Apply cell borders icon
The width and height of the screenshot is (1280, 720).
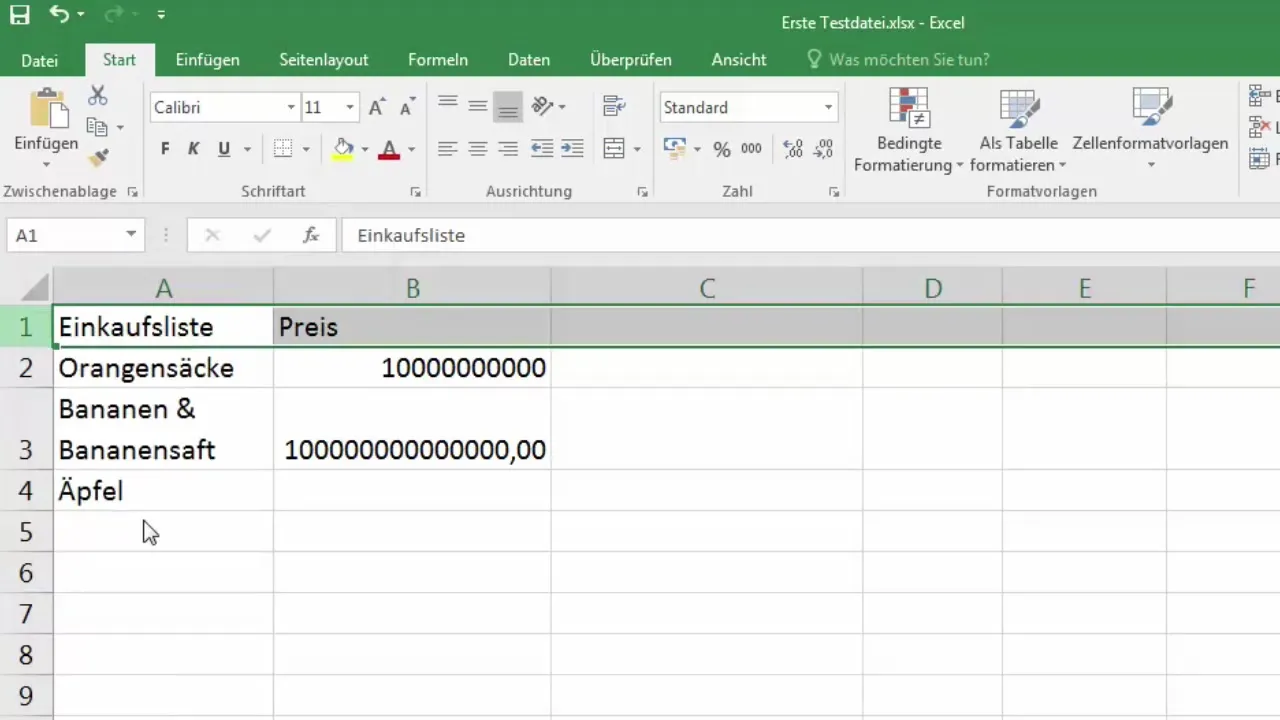point(283,149)
